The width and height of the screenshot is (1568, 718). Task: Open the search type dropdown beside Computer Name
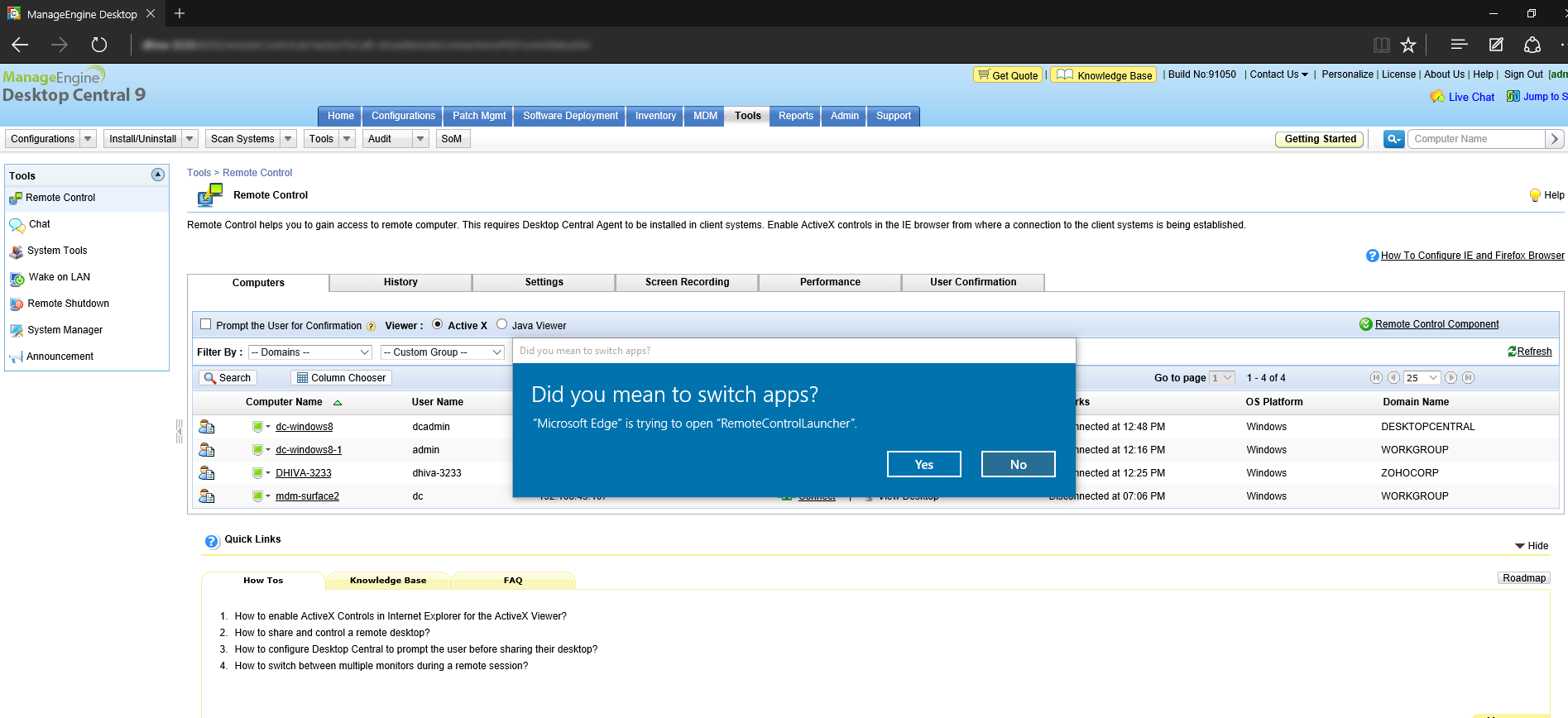coord(1394,139)
